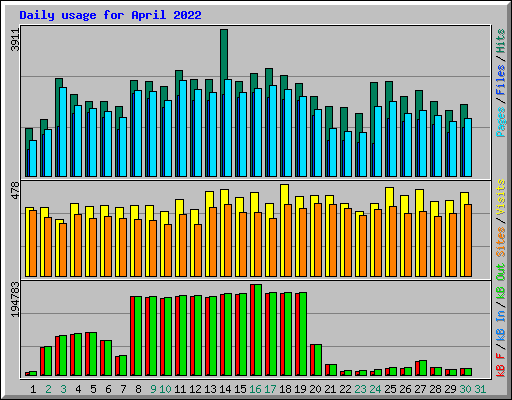Click the green day label 31
The height and width of the screenshot is (400, 512).
point(480,389)
